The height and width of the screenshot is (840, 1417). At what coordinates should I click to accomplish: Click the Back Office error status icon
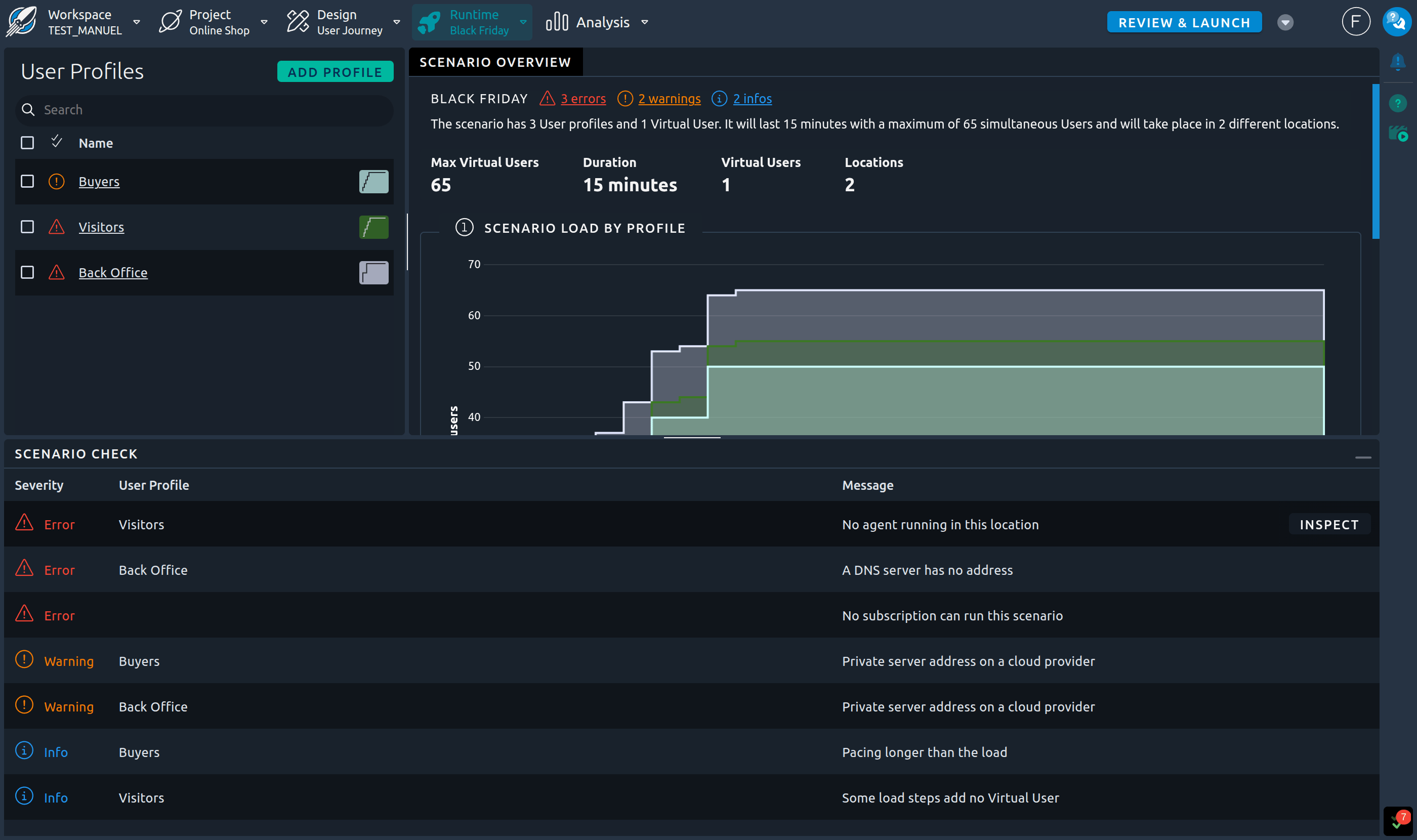coord(57,273)
